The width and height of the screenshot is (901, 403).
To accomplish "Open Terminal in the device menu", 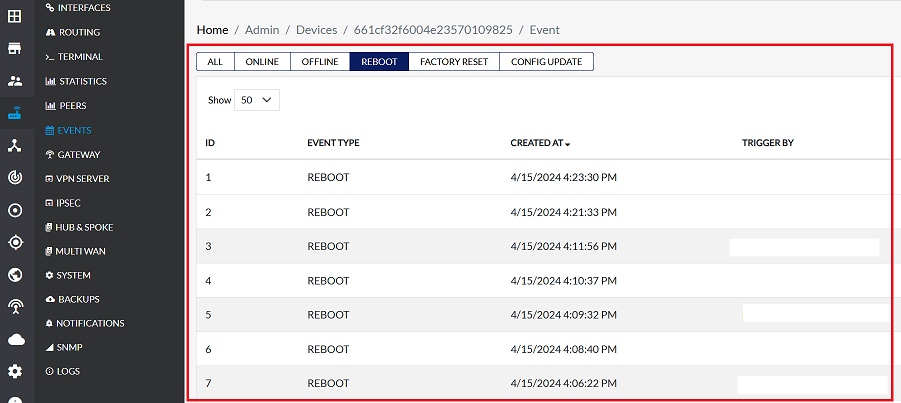I will pyautogui.click(x=80, y=57).
